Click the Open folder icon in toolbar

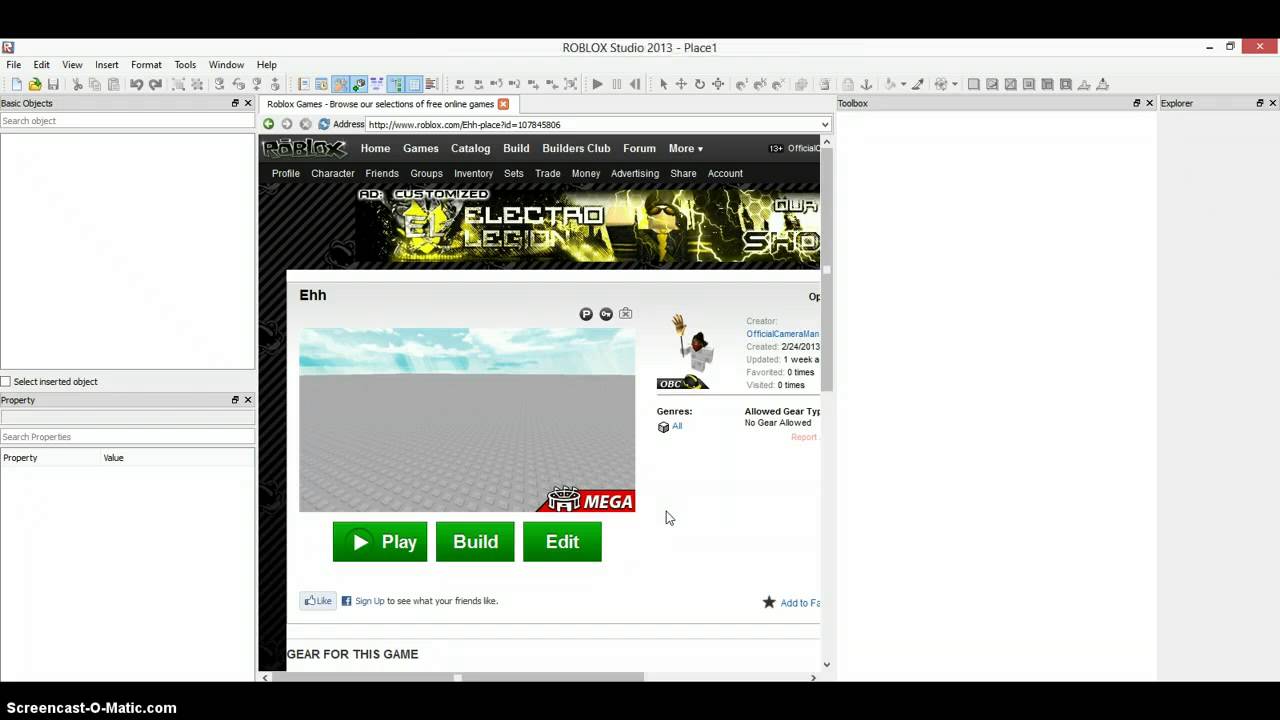pos(35,84)
